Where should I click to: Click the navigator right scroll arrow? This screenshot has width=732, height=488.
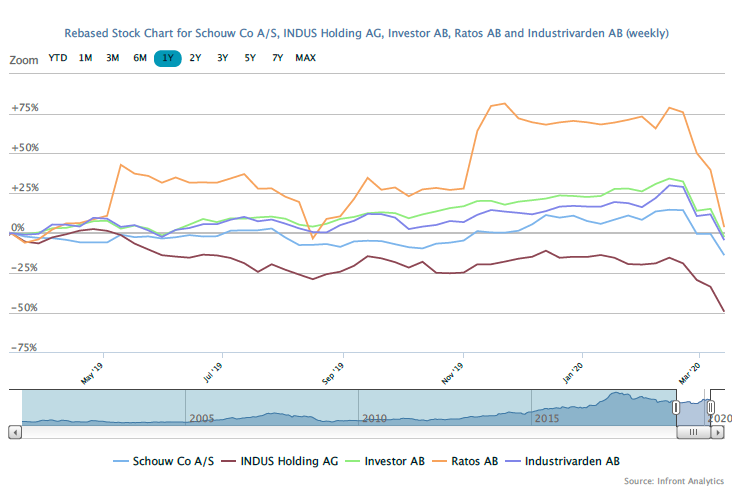[x=718, y=432]
